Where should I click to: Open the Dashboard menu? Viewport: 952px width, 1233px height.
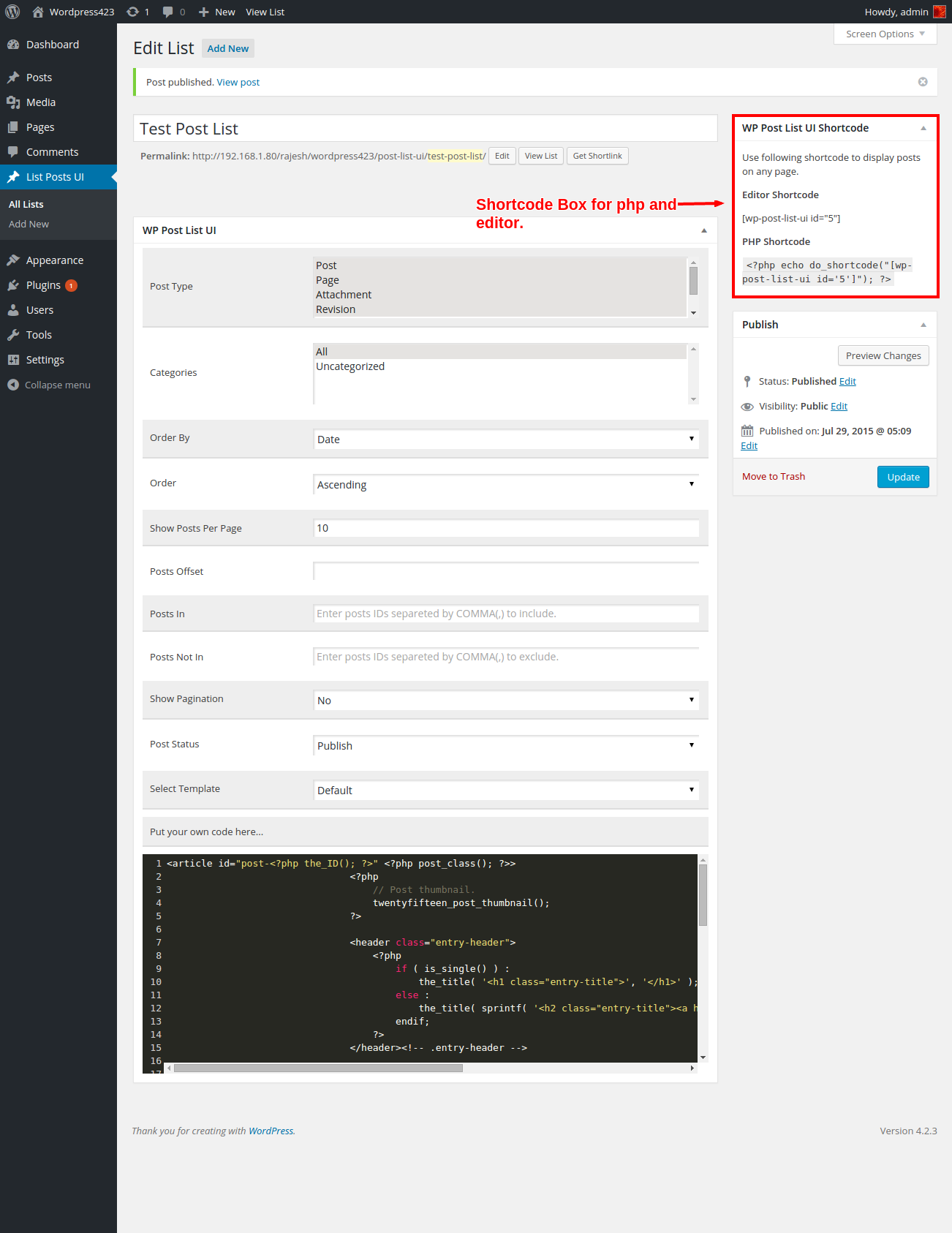(x=58, y=45)
